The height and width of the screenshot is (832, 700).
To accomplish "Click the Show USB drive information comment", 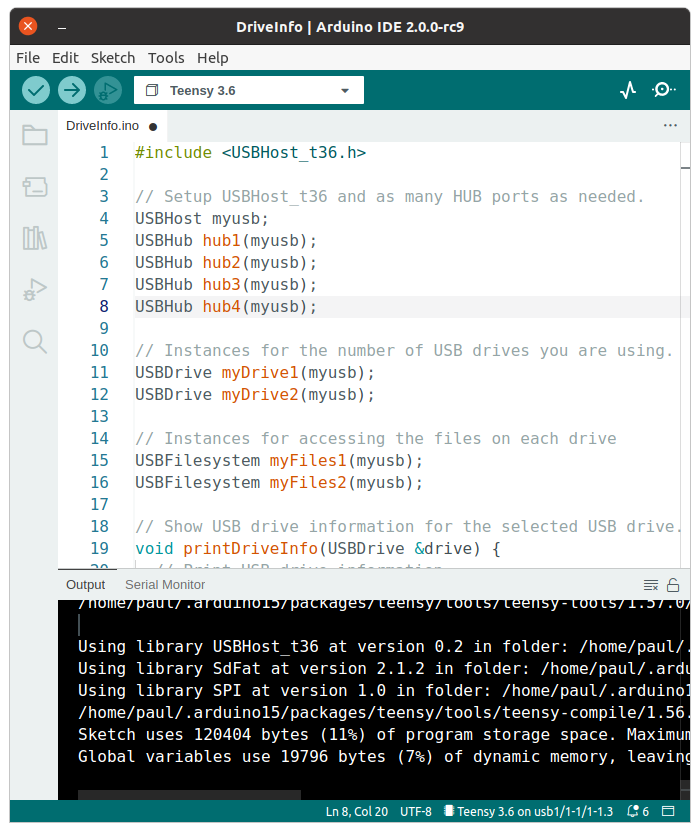I will (x=408, y=526).
